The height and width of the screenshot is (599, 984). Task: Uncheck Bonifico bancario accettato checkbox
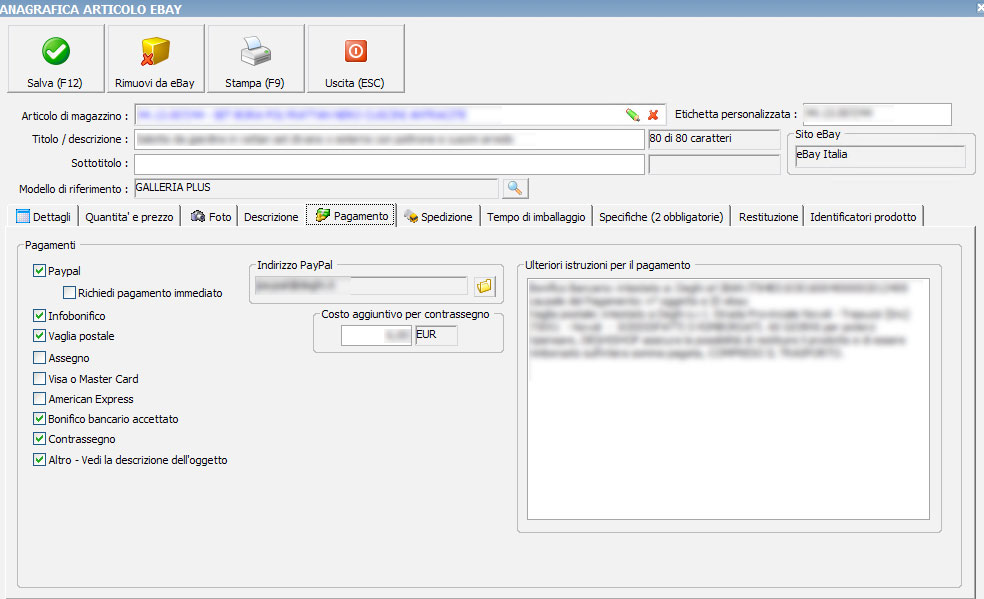39,418
